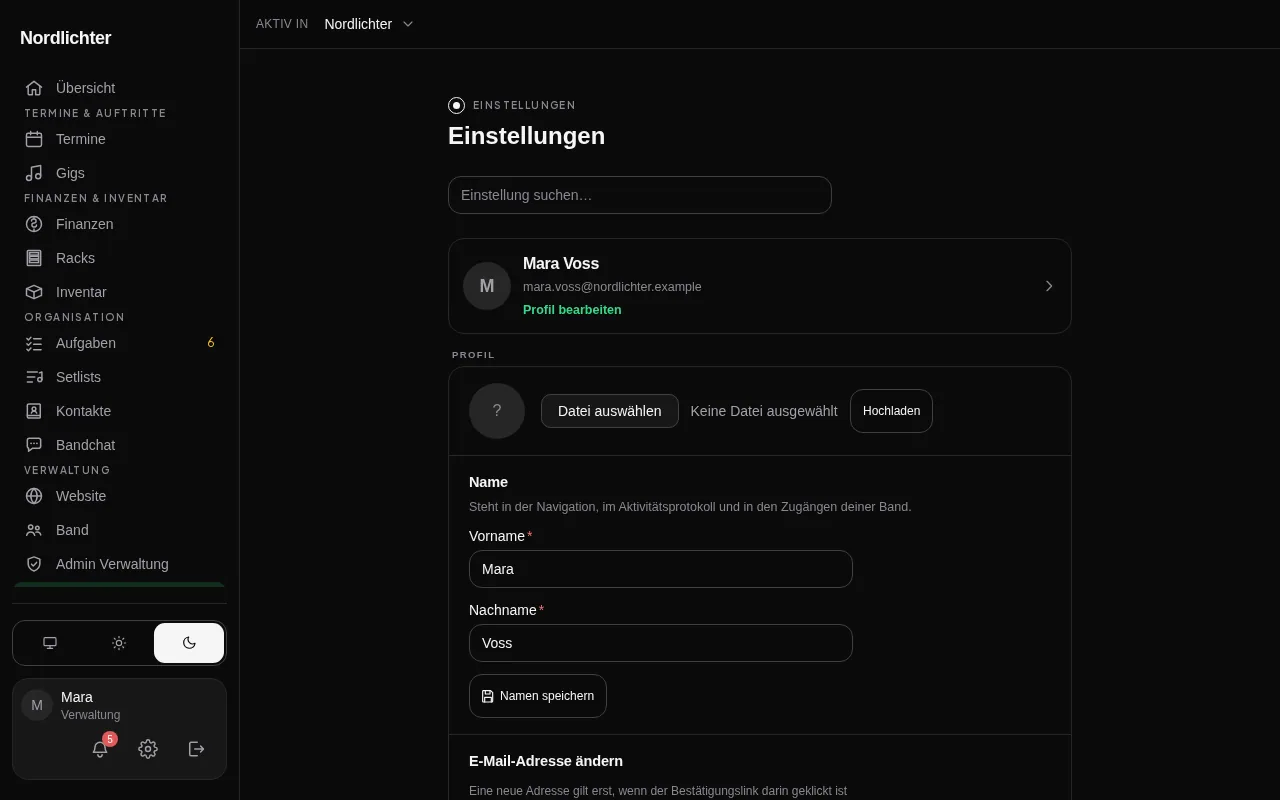Click the Datei auswählen button
This screenshot has width=1280, height=800.
(610, 411)
